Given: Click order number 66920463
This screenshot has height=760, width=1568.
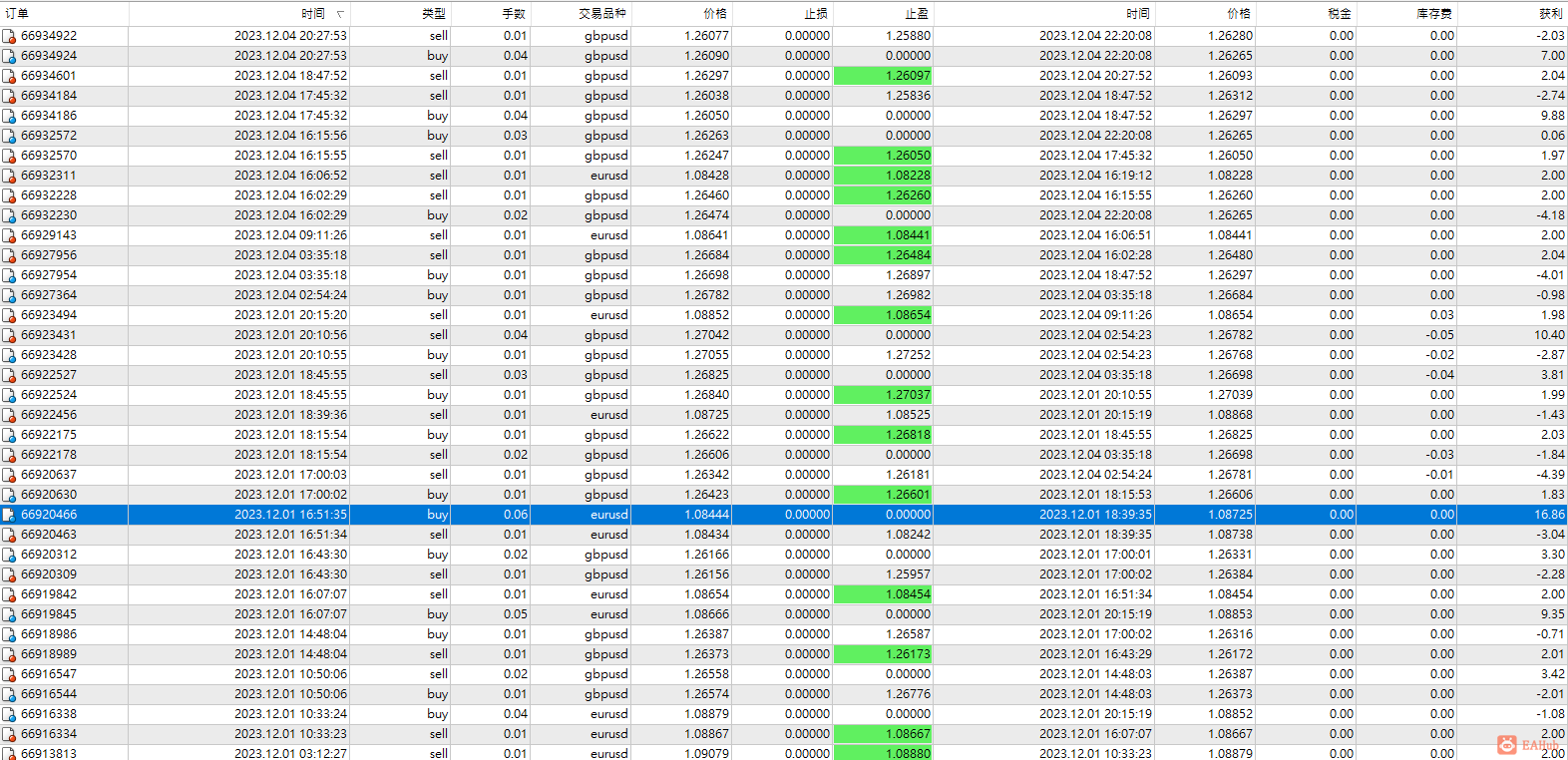Looking at the screenshot, I should coord(49,535).
